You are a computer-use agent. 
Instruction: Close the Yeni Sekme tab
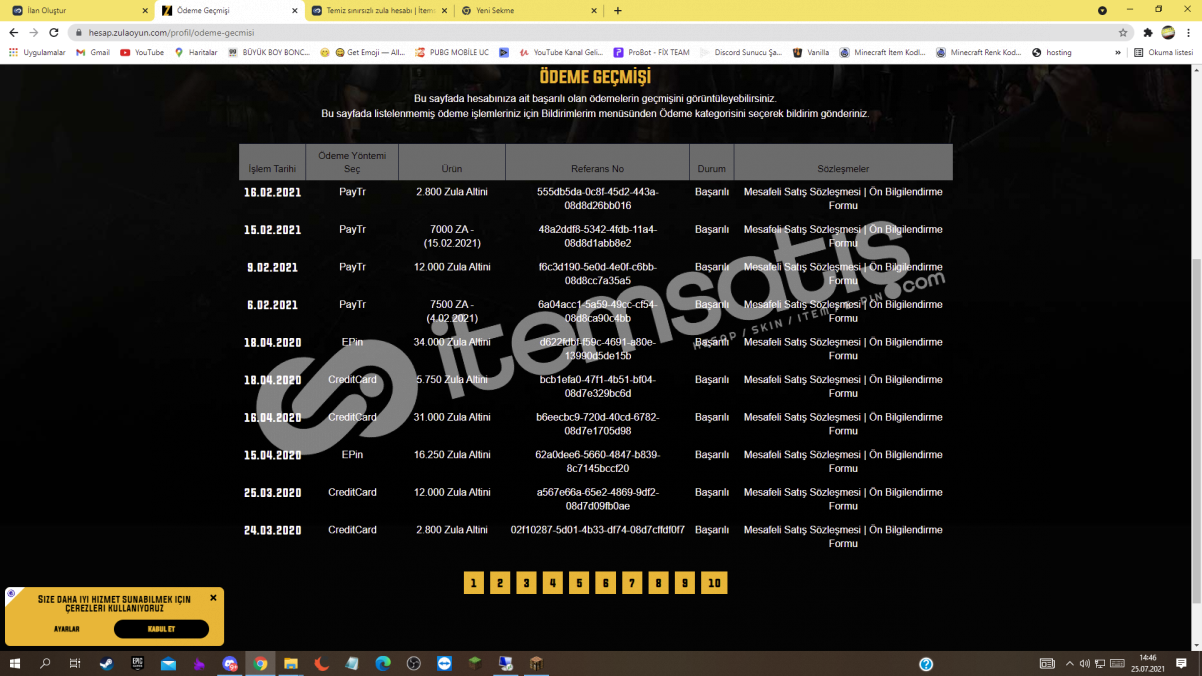(594, 11)
